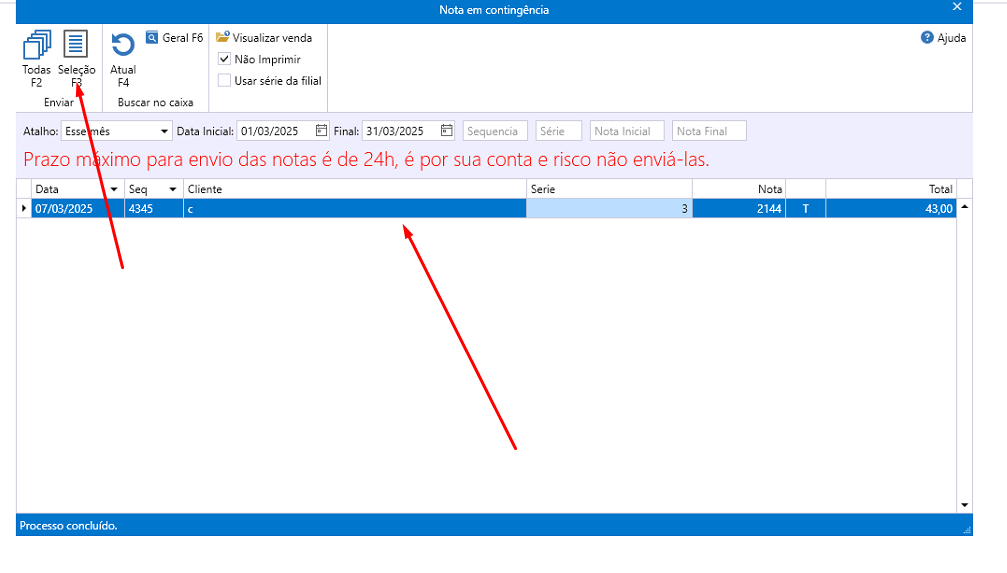Click the Geral F6 search icon
Image resolution: width=1007 pixels, height=573 pixels.
click(152, 38)
